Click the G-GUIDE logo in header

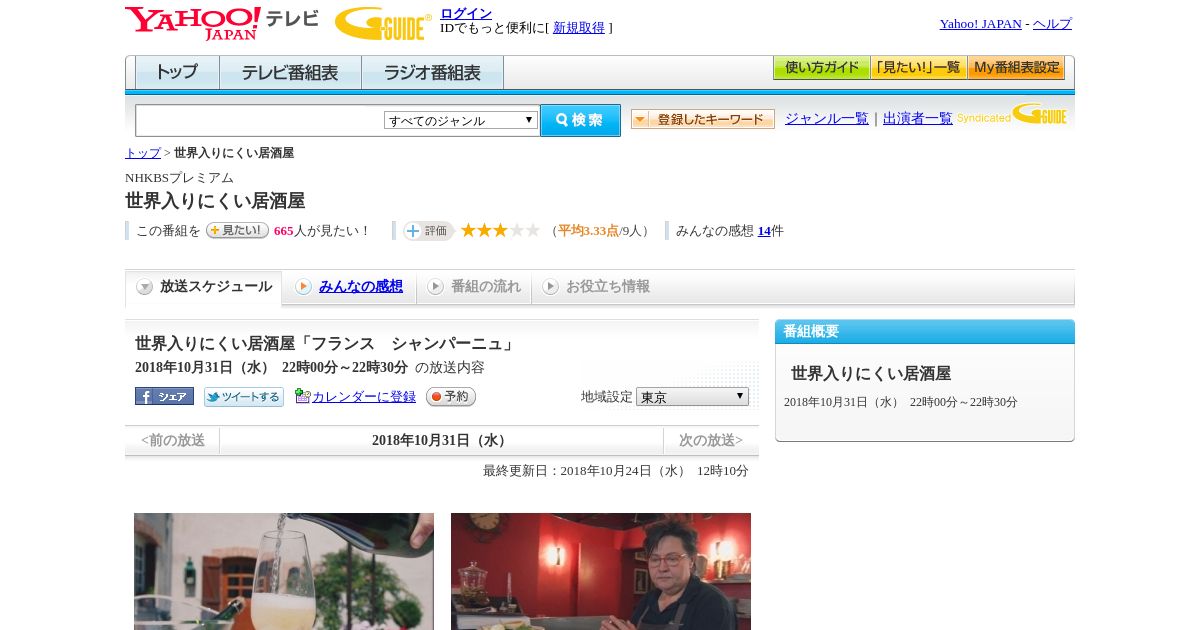383,23
